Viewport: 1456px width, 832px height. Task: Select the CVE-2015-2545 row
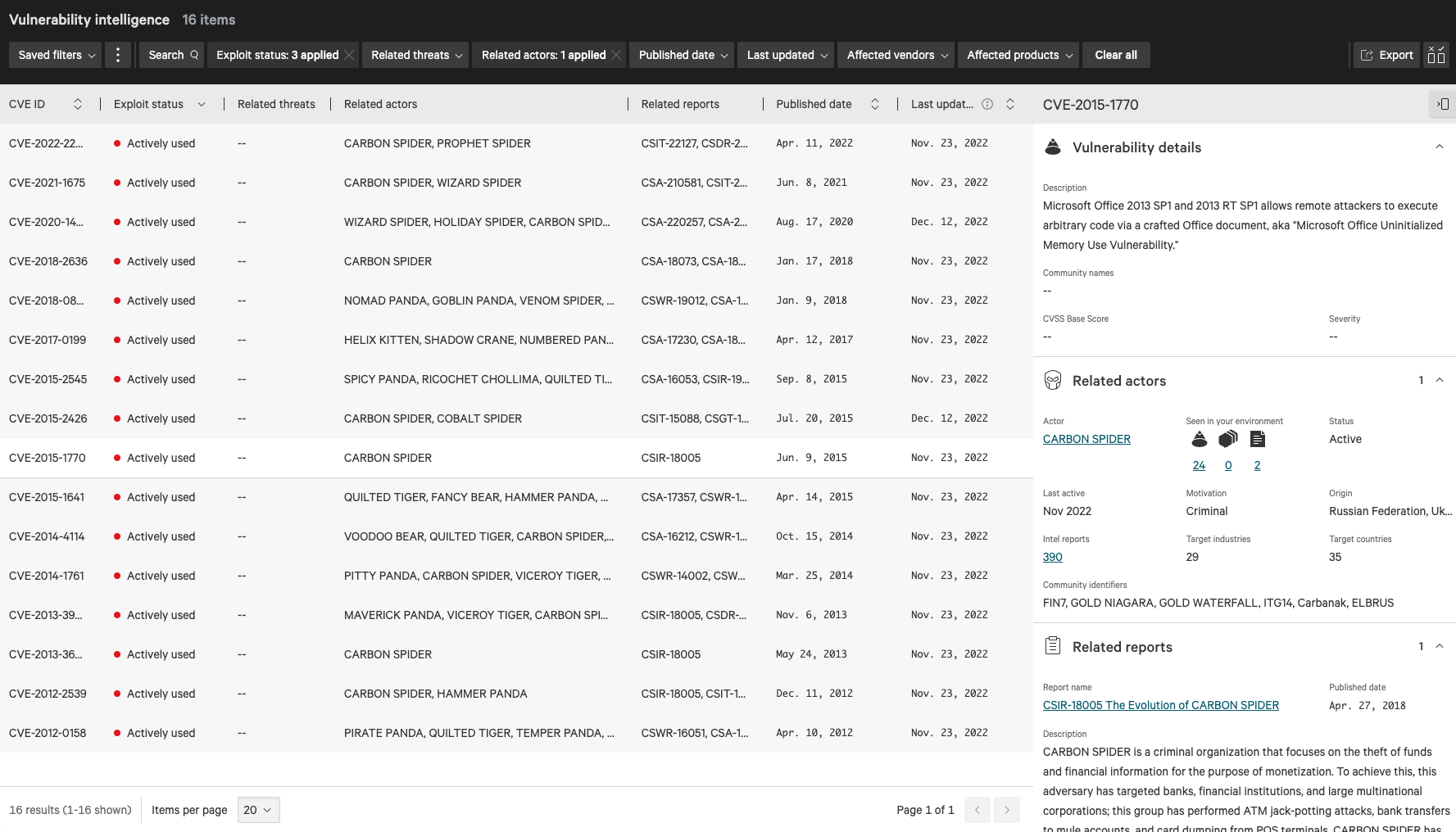coord(516,379)
